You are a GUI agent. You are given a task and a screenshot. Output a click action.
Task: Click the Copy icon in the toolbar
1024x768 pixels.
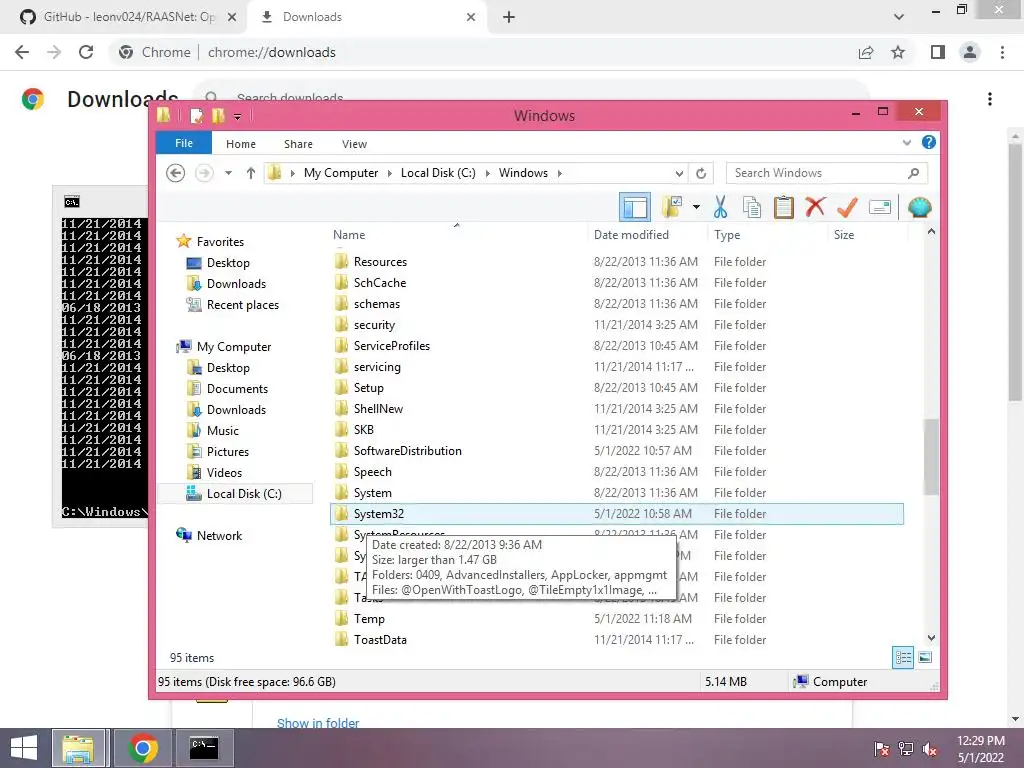pyautogui.click(x=752, y=207)
